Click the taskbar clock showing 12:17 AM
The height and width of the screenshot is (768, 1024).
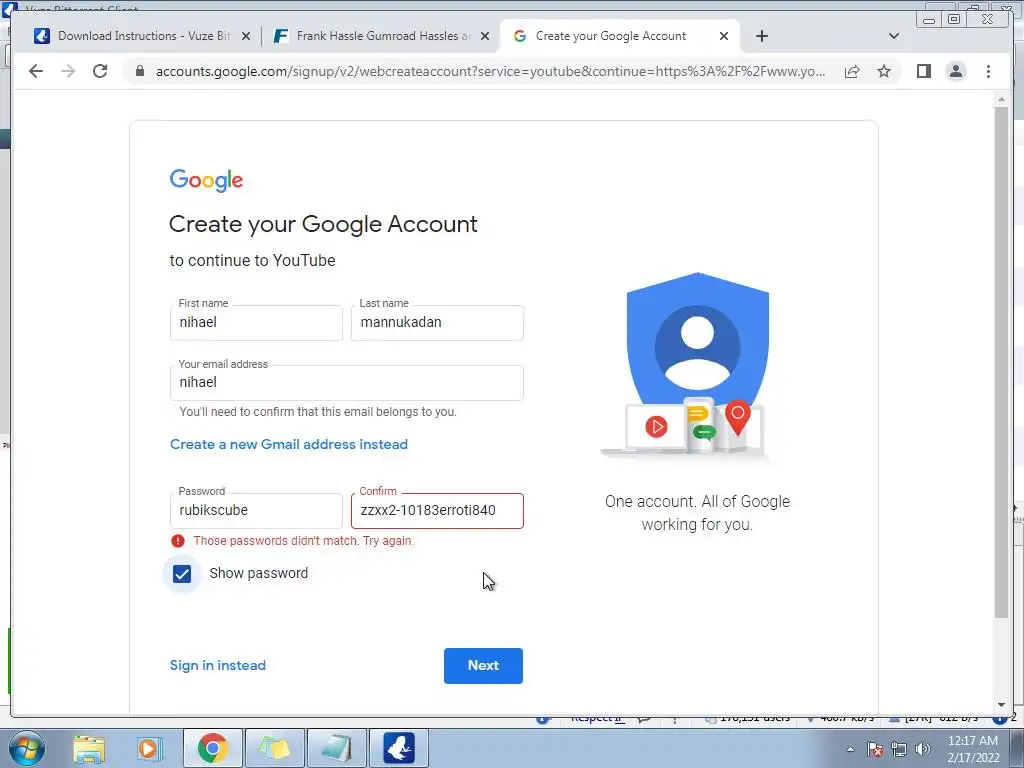tap(973, 749)
